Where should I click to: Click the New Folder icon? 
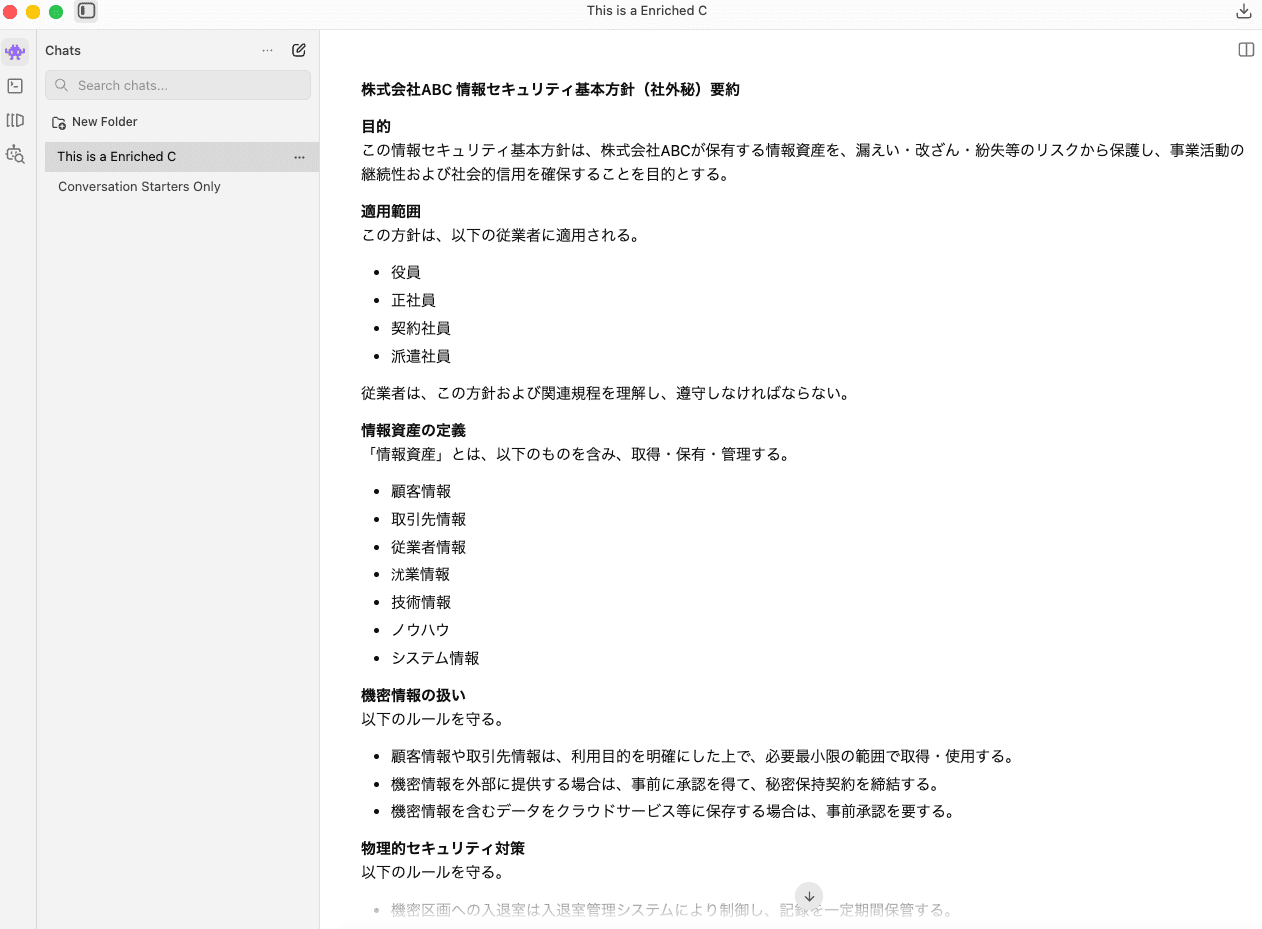(x=59, y=122)
